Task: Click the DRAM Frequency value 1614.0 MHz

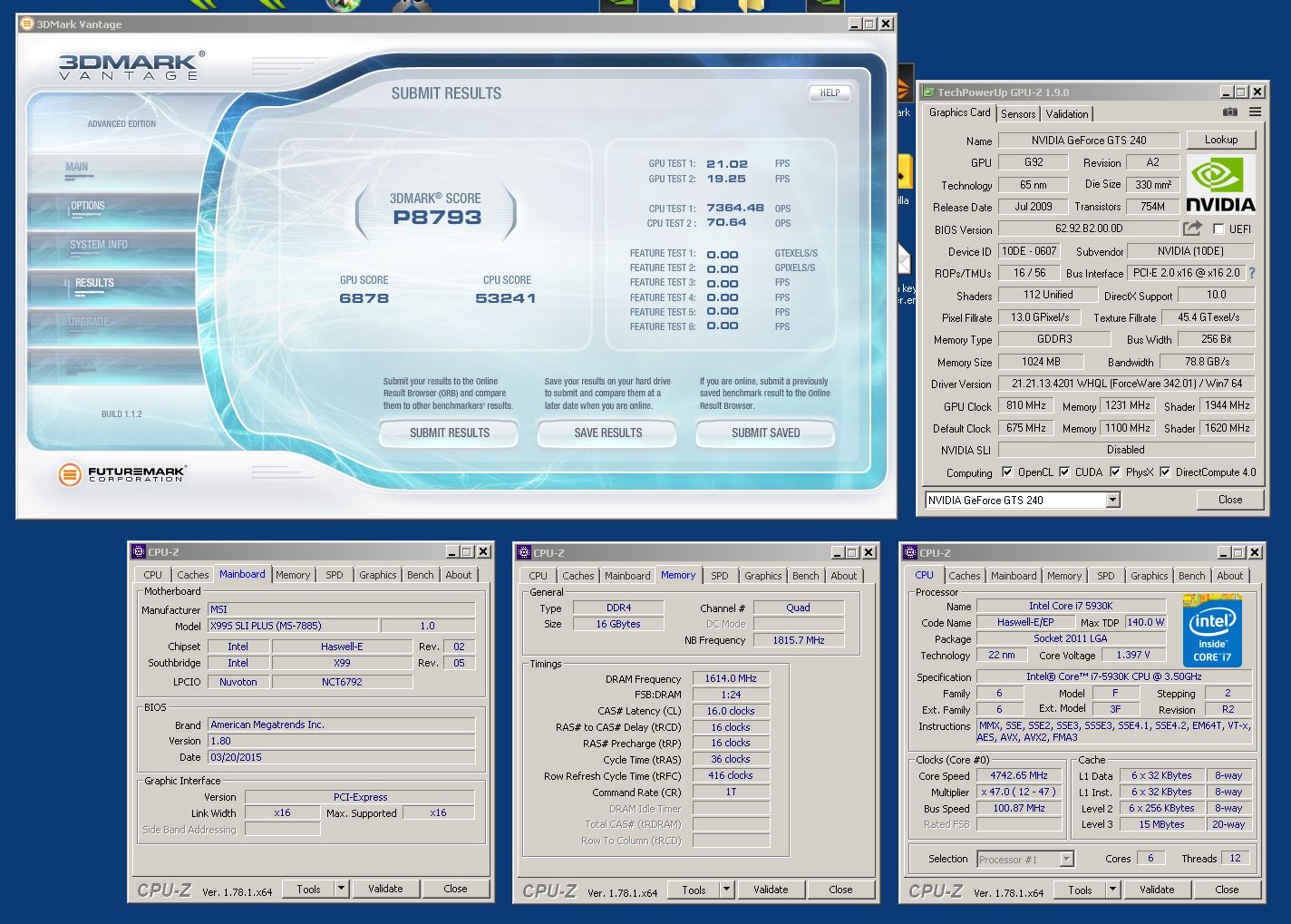Action: [x=731, y=679]
